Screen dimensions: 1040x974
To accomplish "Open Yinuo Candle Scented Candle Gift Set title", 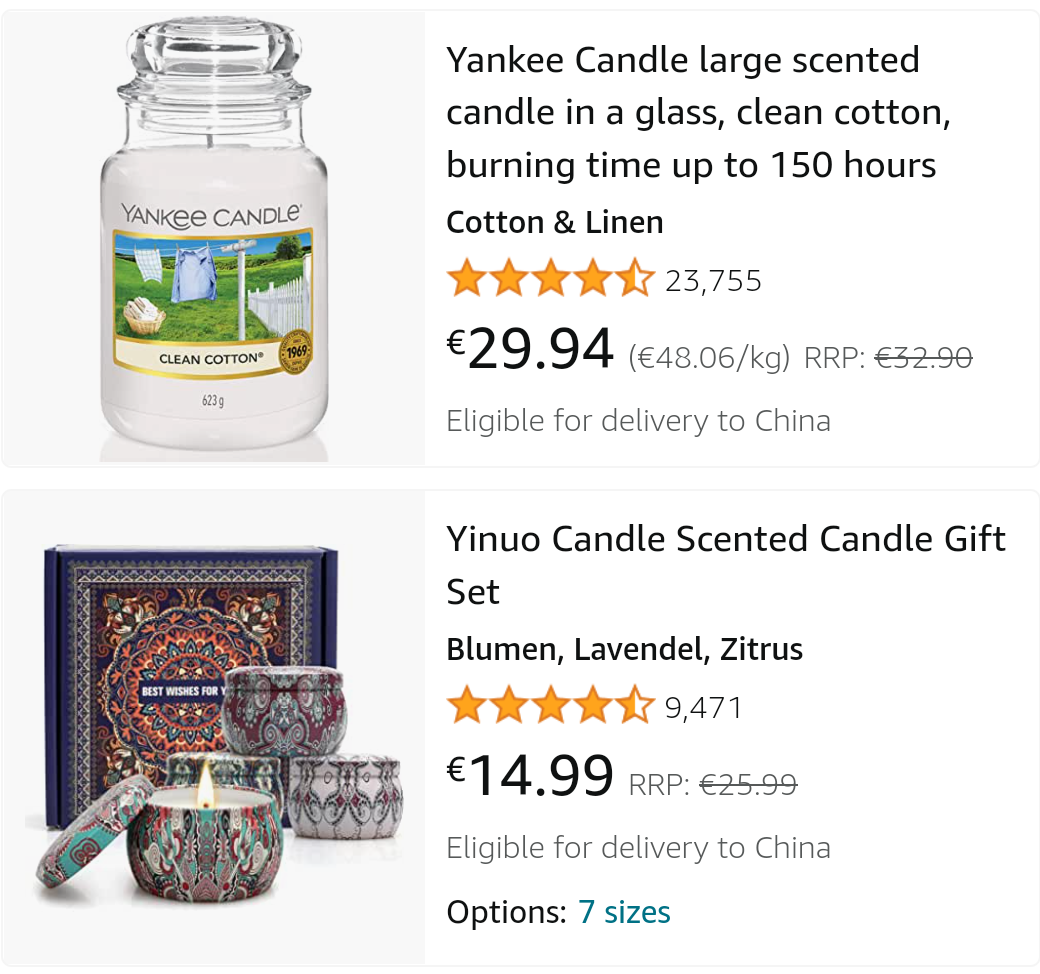I will tap(726, 564).
